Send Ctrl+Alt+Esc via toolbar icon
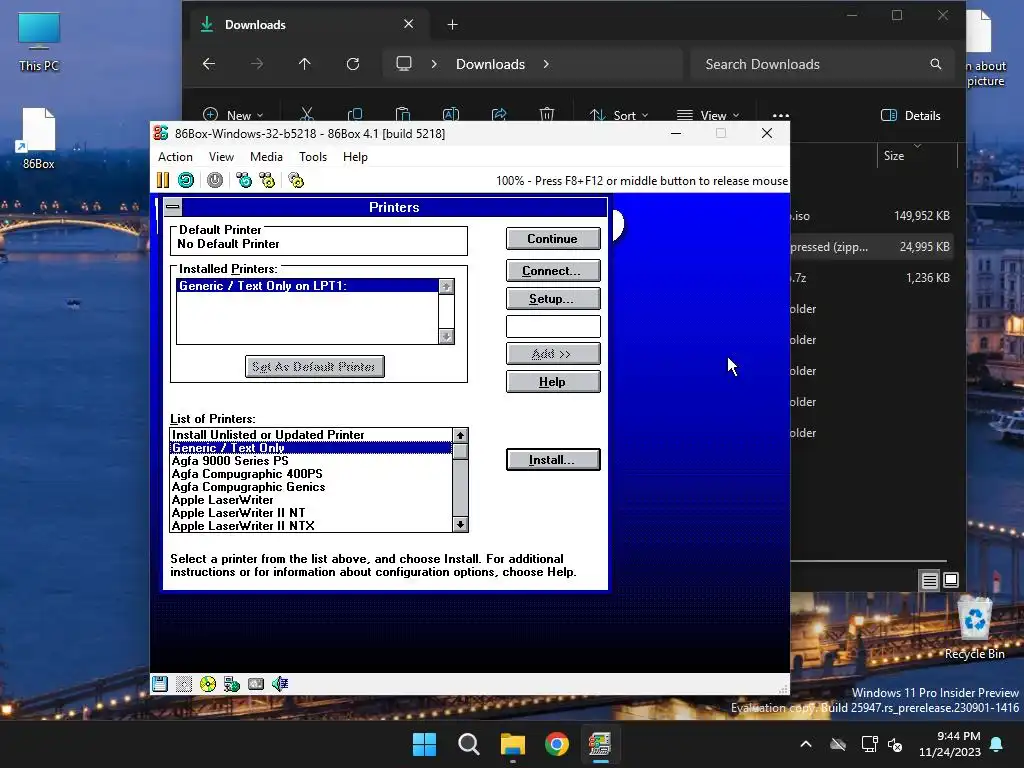The image size is (1024, 768). pos(267,180)
